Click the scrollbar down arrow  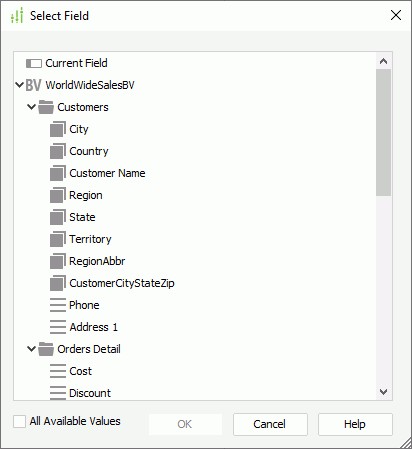383,392
